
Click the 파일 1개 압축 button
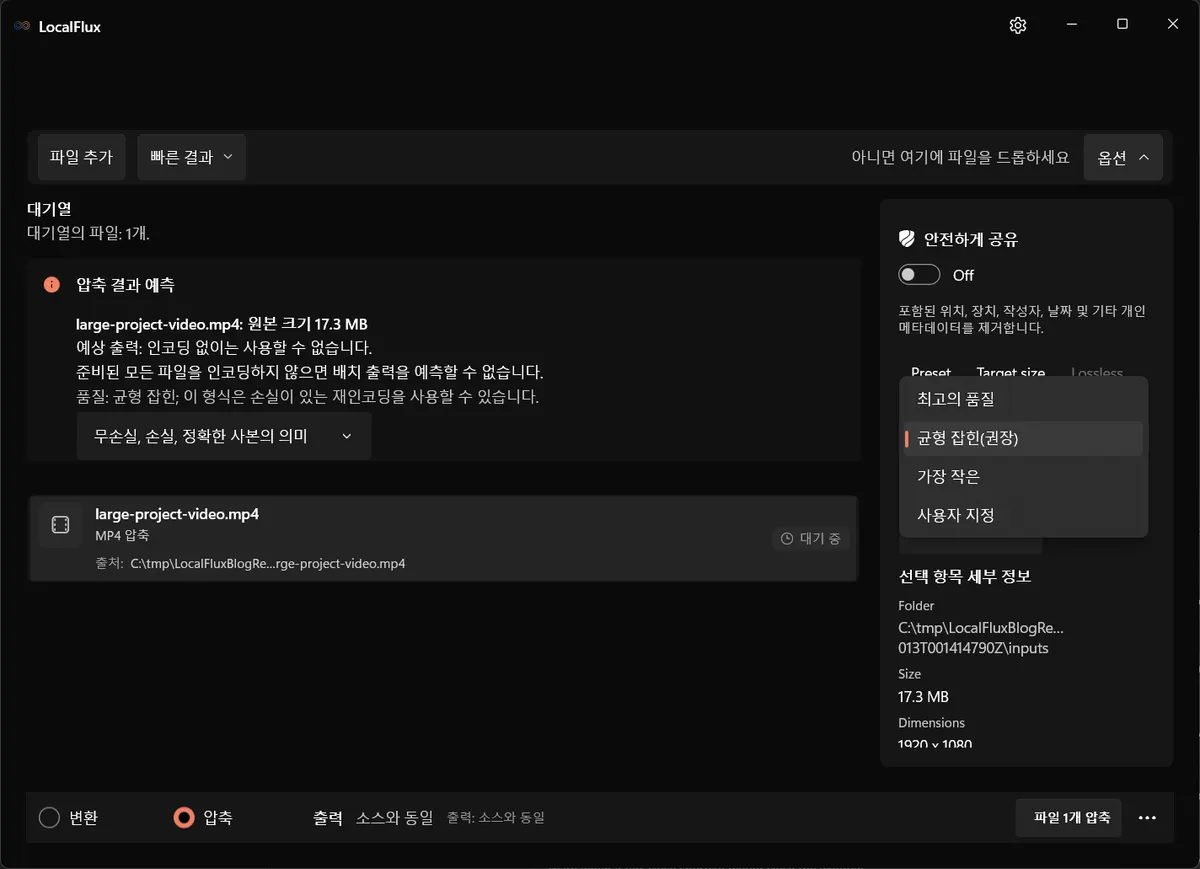coord(1068,818)
